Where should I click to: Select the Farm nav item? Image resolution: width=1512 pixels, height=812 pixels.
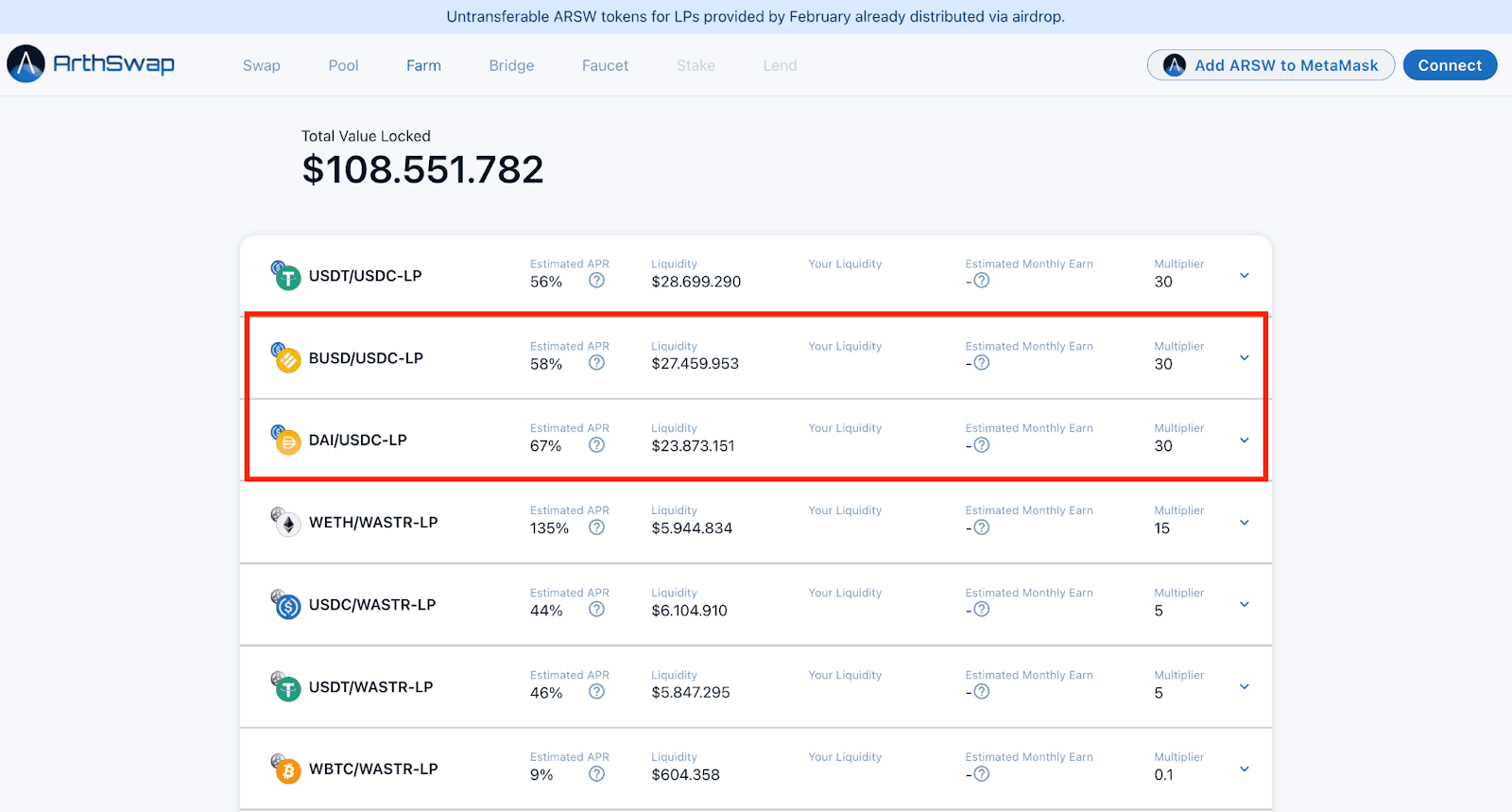pyautogui.click(x=423, y=65)
